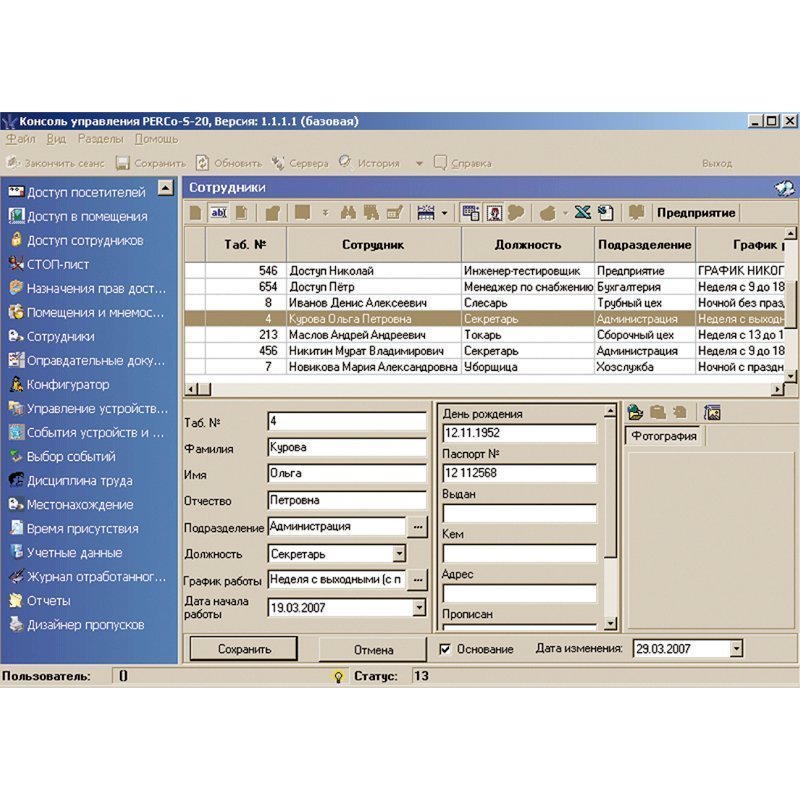
Task: Open the Разделы menu
Action: coord(101,139)
